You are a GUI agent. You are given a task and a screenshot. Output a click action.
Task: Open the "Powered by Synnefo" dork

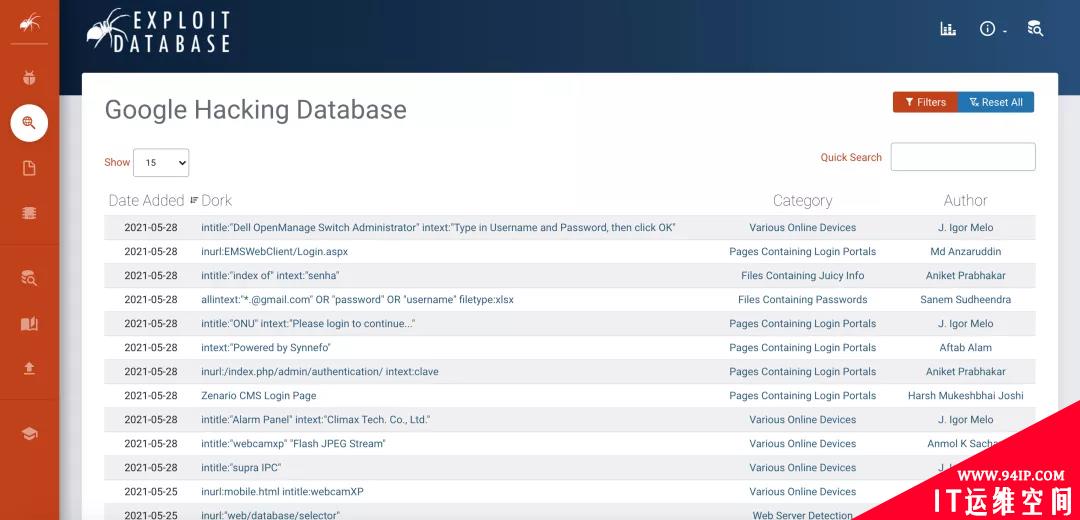pos(266,348)
